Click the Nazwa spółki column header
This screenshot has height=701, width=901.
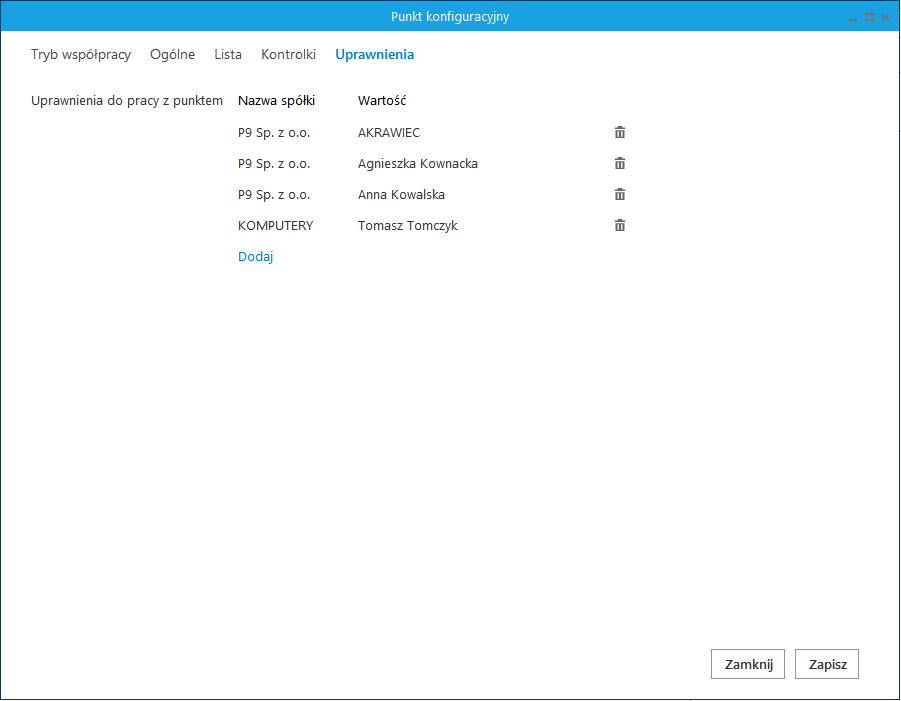pos(276,101)
